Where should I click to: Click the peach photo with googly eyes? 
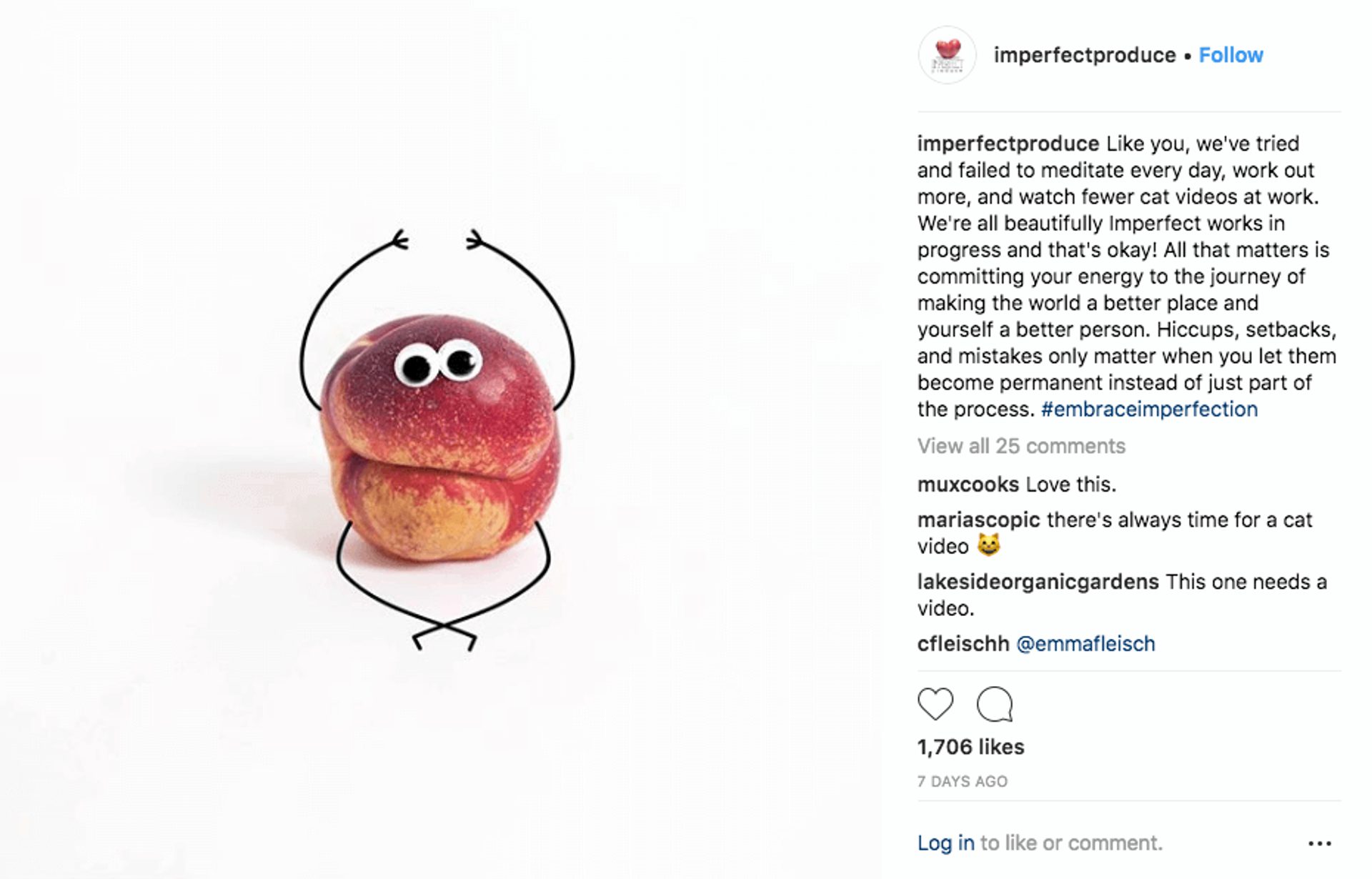point(439,436)
